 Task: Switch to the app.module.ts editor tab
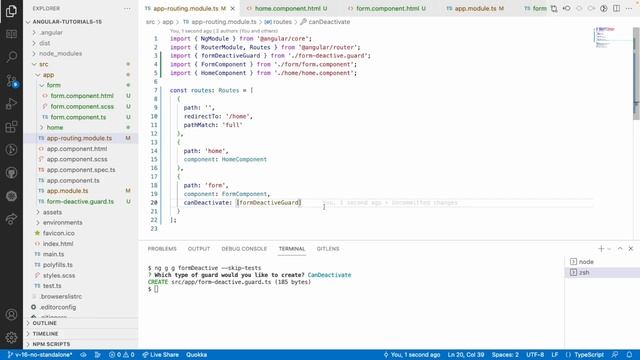click(x=475, y=9)
